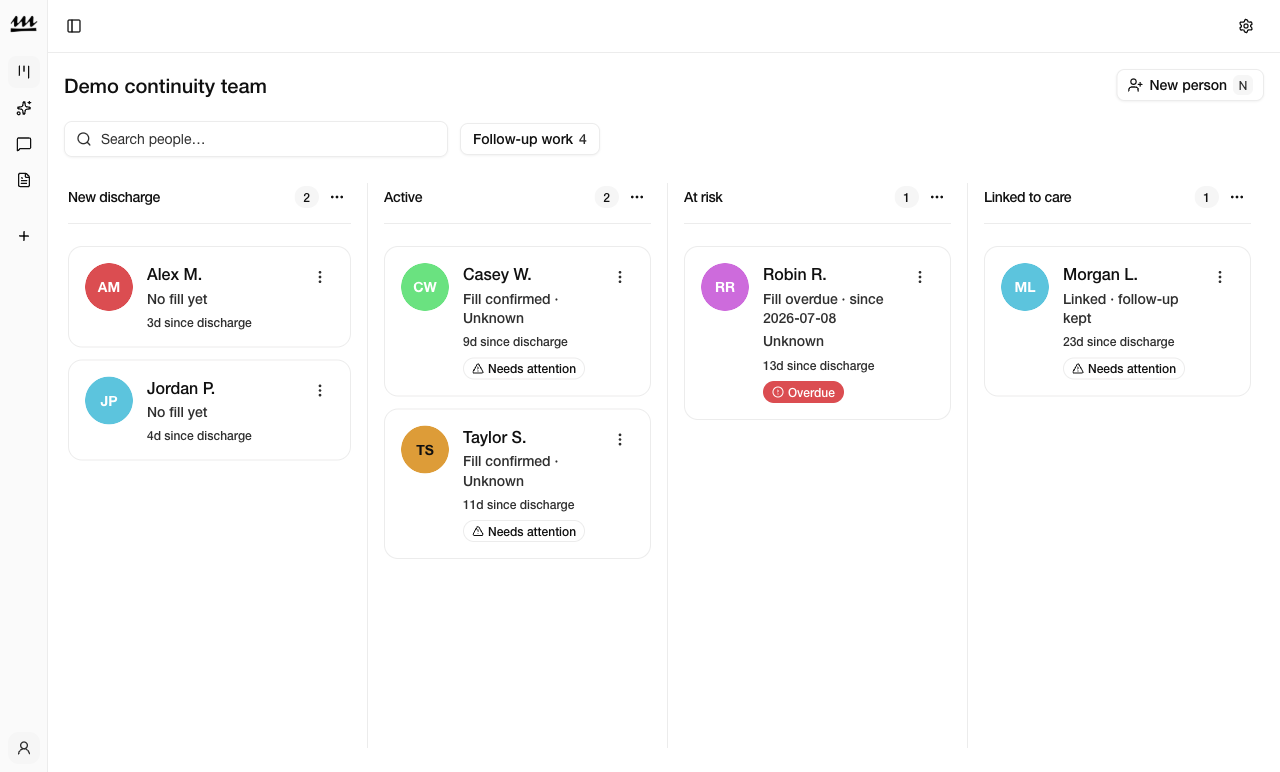
Task: Focus the Search people input field
Action: [256, 139]
